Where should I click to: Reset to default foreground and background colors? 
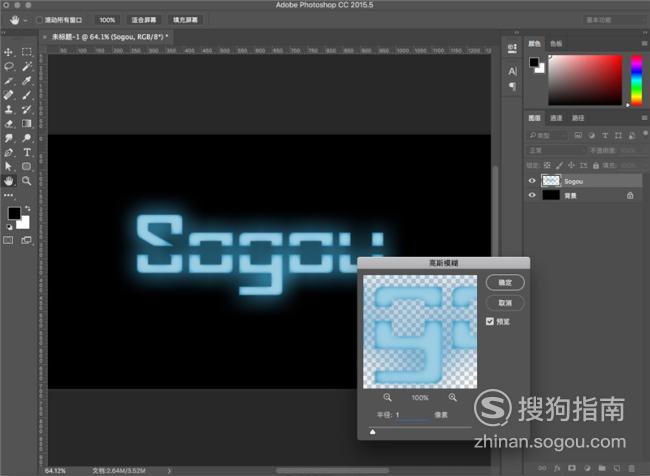(9, 227)
